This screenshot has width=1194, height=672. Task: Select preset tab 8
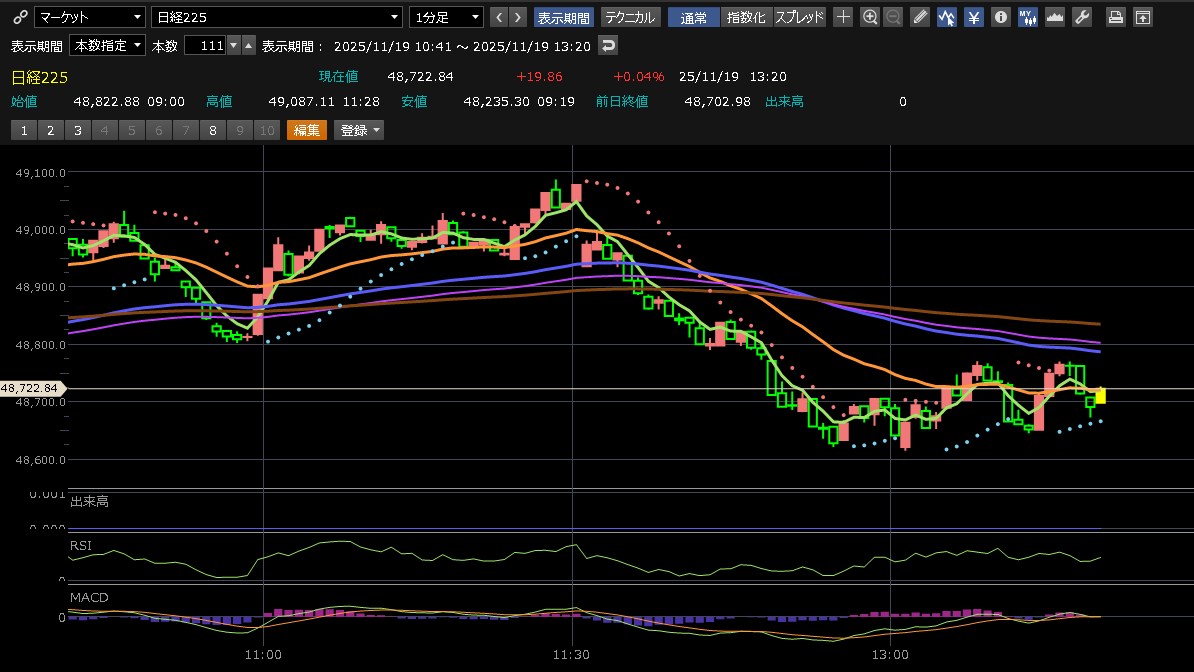(213, 130)
